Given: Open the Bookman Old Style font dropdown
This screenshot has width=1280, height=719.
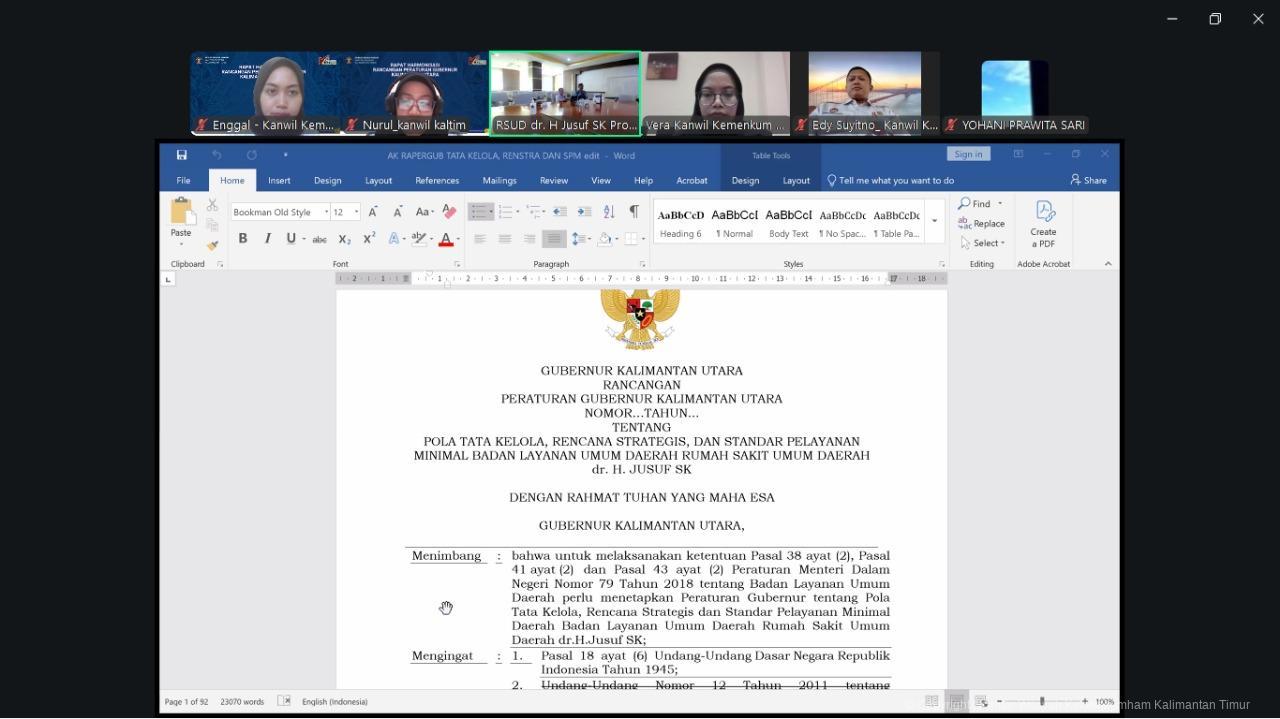Looking at the screenshot, I should pyautogui.click(x=326, y=212).
